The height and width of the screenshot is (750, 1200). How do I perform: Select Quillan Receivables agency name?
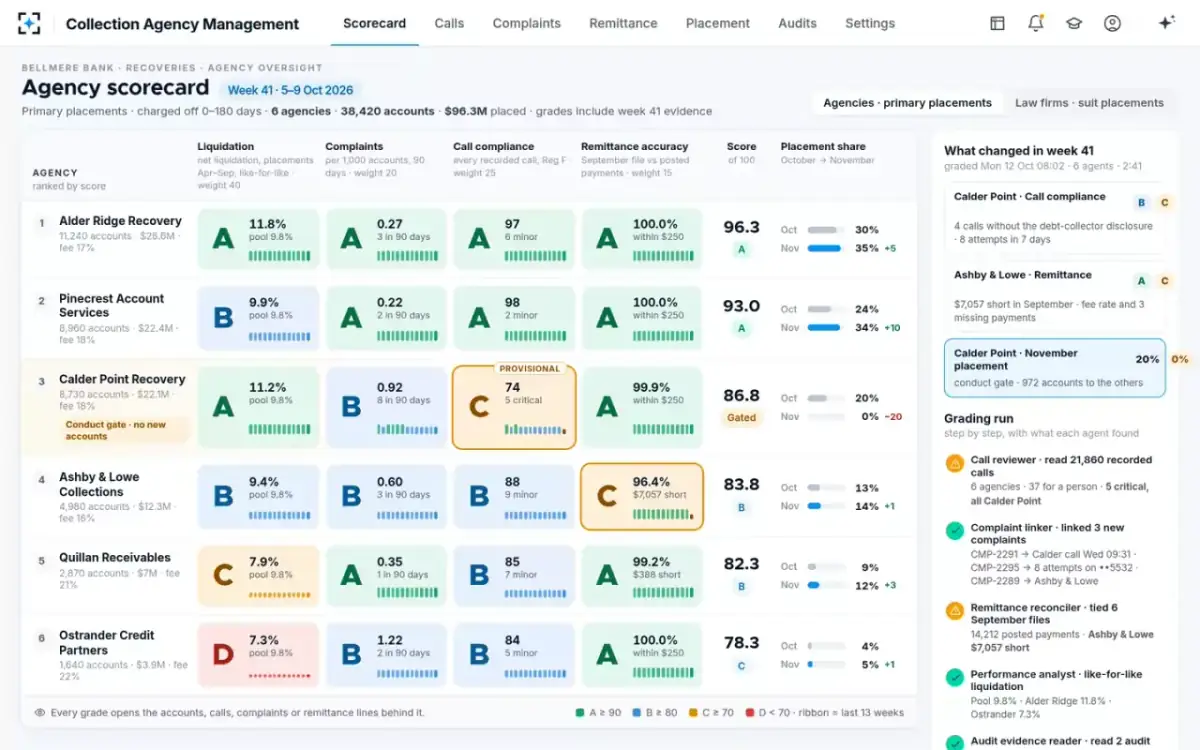coord(115,558)
